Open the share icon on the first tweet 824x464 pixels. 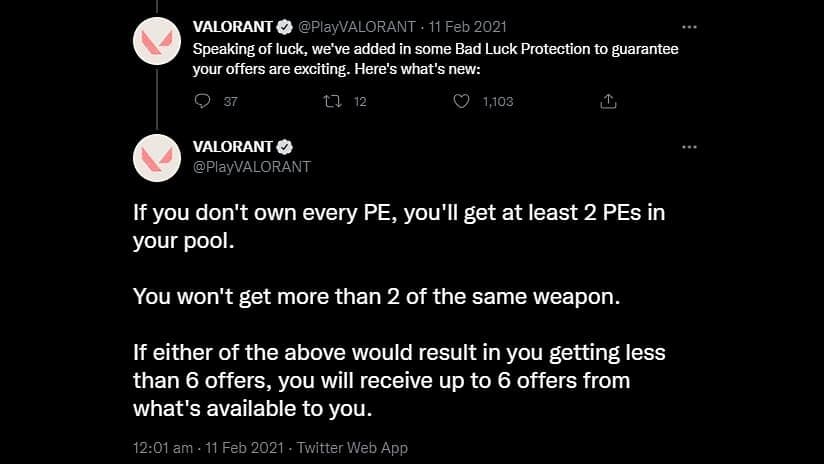(608, 101)
